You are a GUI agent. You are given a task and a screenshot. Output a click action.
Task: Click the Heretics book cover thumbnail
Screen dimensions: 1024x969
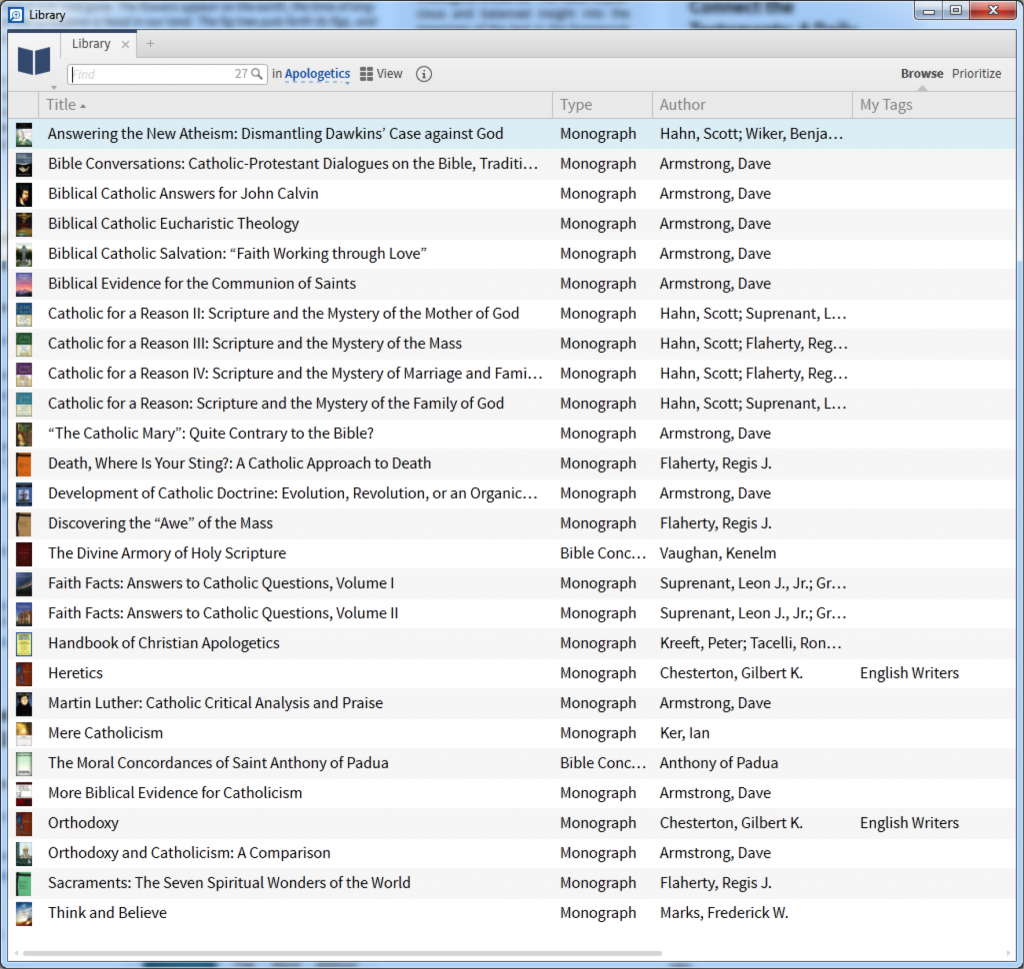click(x=24, y=673)
